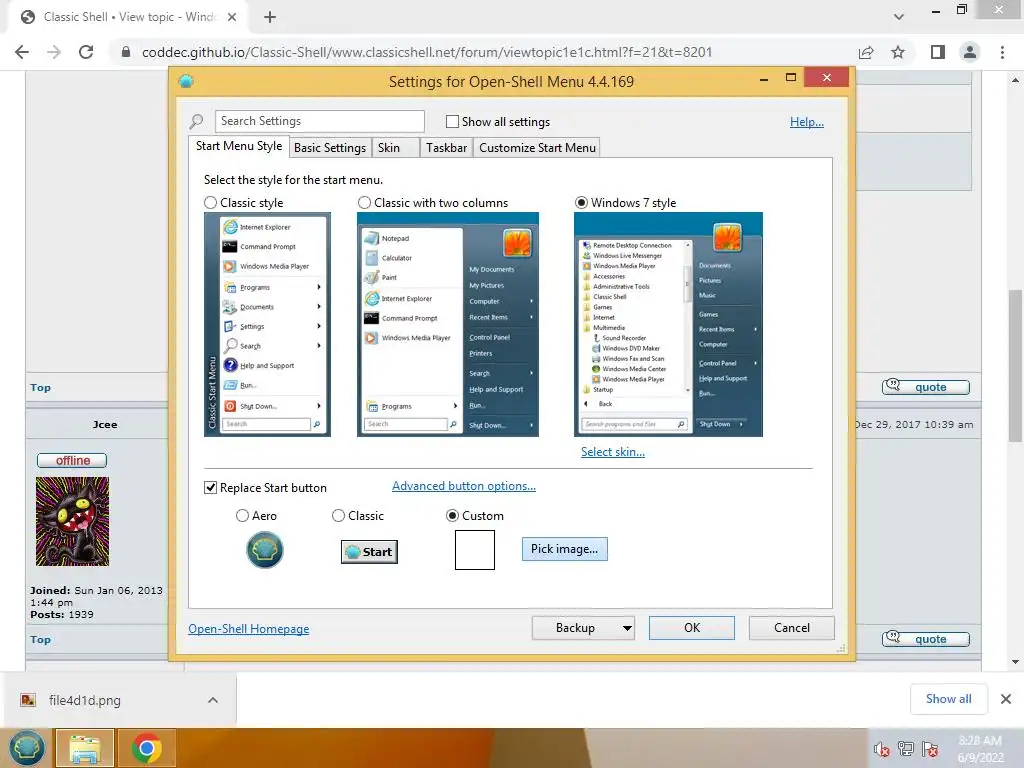
Task: Open the Taskbar tab
Action: pos(447,148)
